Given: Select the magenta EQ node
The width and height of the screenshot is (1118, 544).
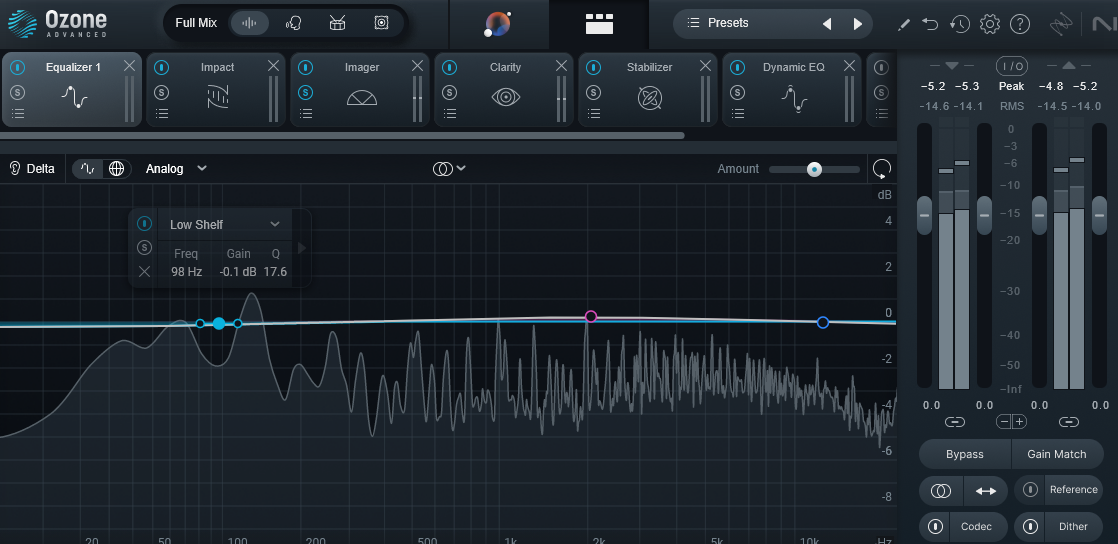Looking at the screenshot, I should (590, 317).
